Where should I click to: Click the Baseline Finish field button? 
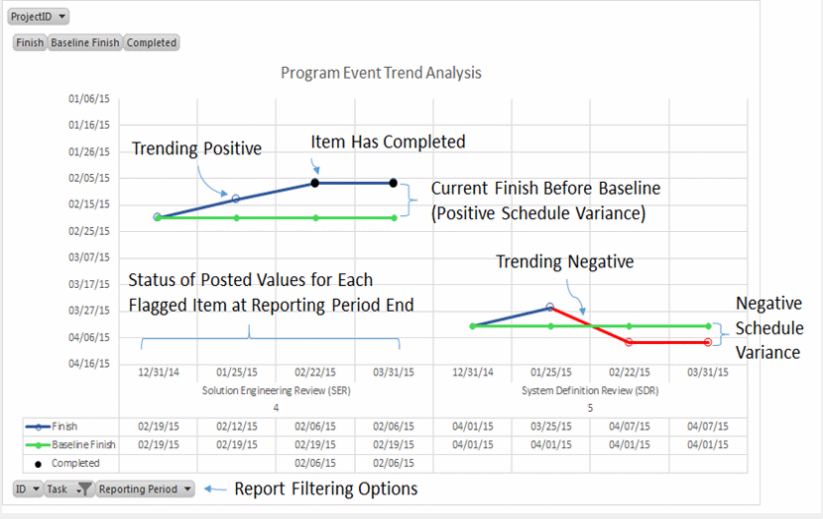tap(85, 43)
